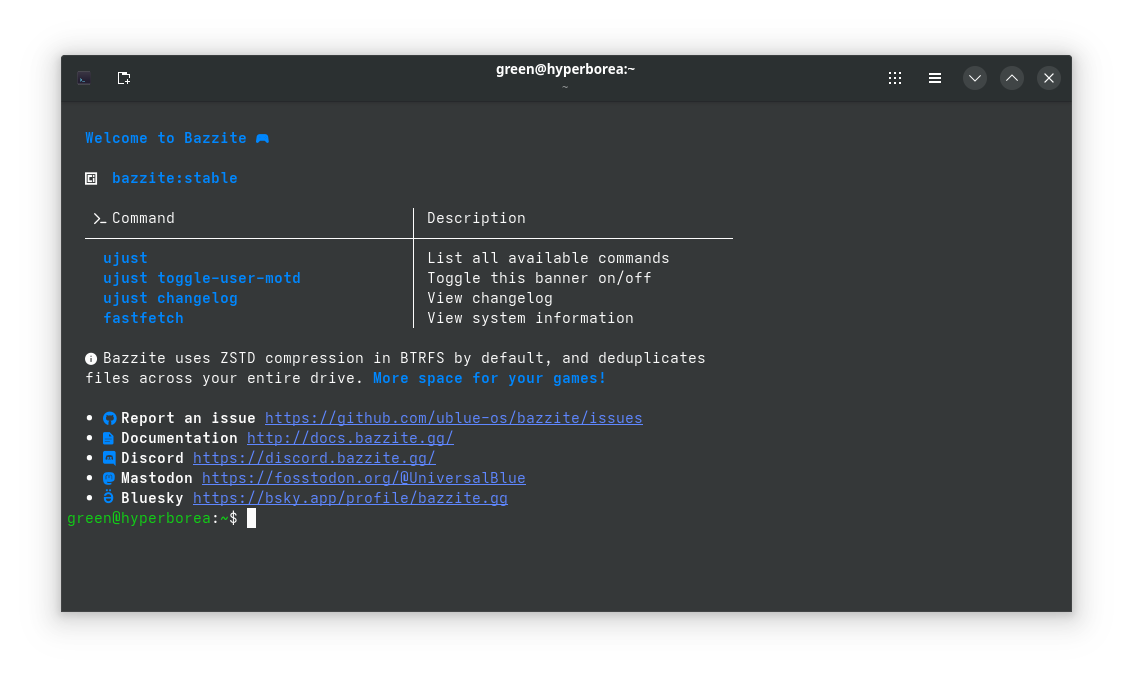Click 'More space for your games!' text

[490, 379]
